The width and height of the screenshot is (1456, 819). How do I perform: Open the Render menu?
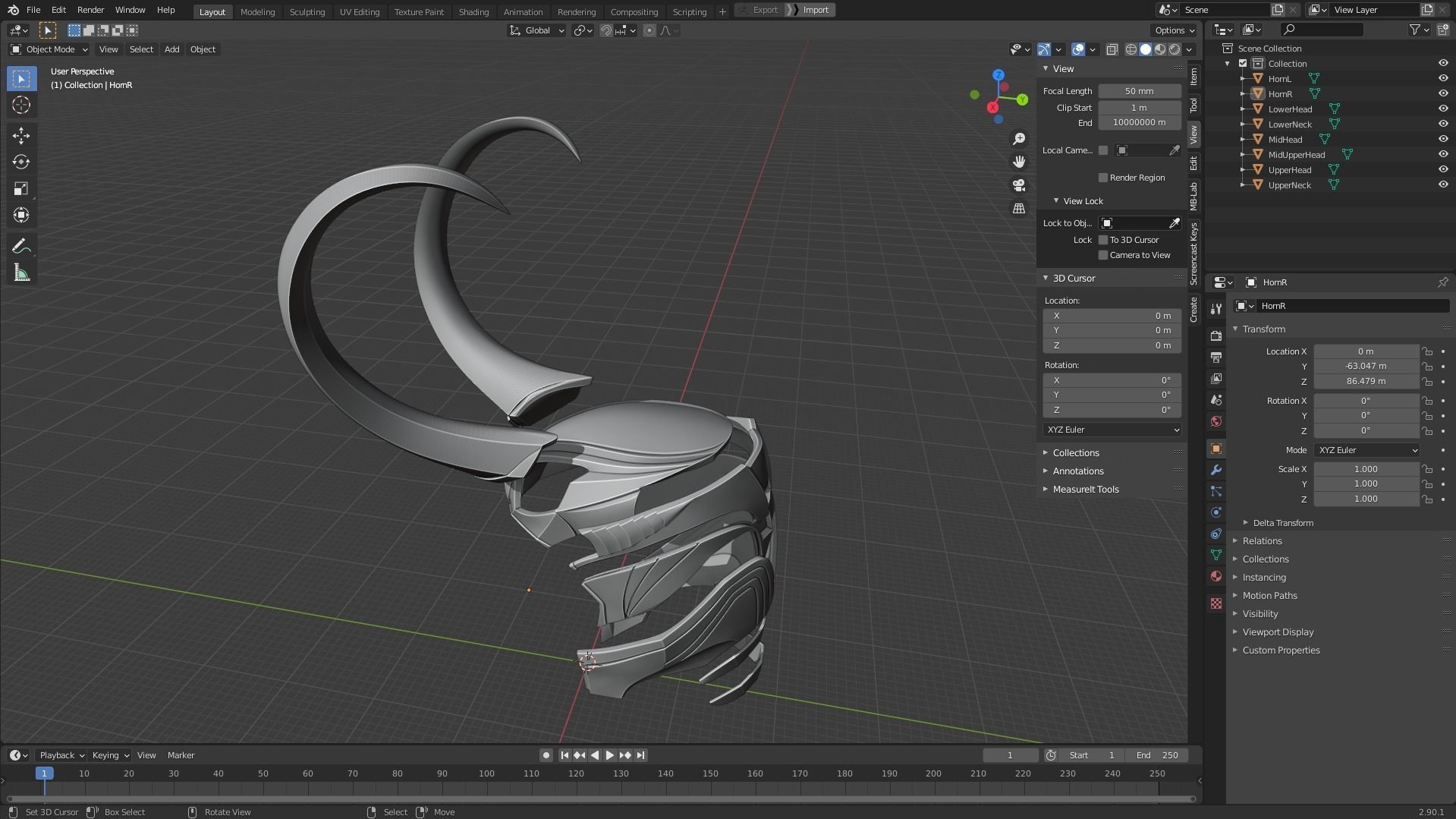click(x=90, y=10)
